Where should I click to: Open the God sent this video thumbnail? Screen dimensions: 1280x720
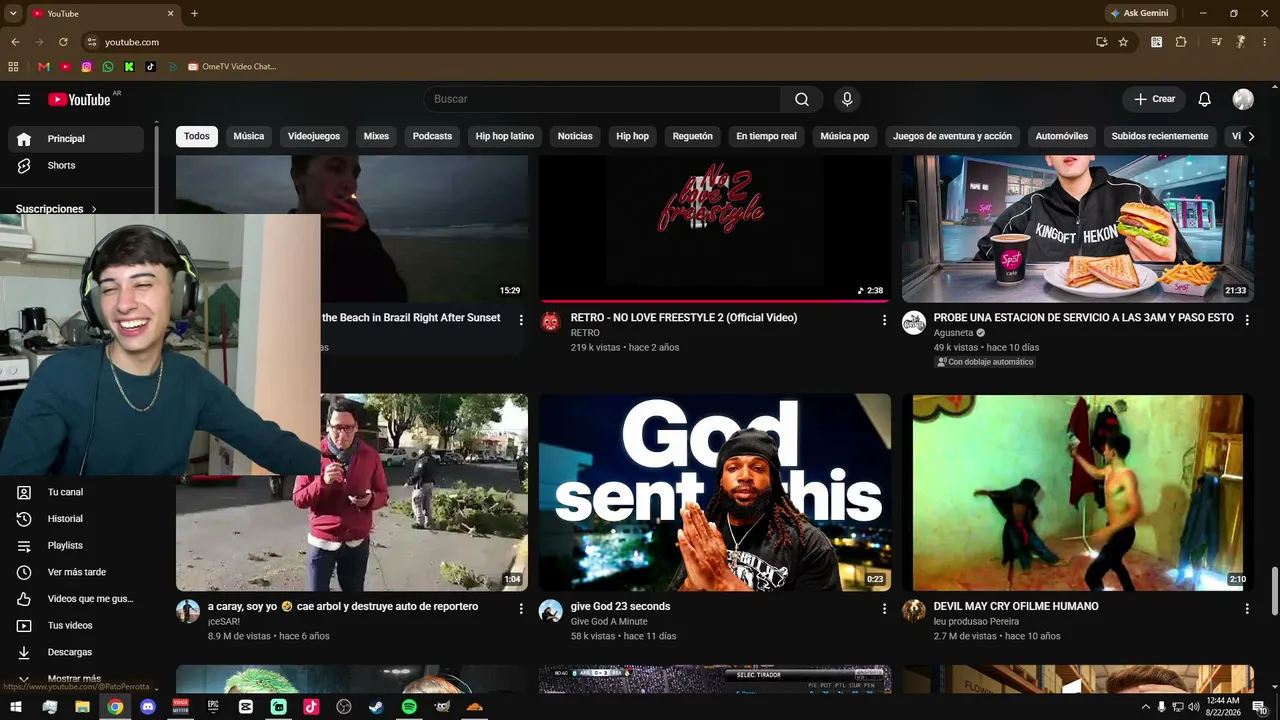715,492
